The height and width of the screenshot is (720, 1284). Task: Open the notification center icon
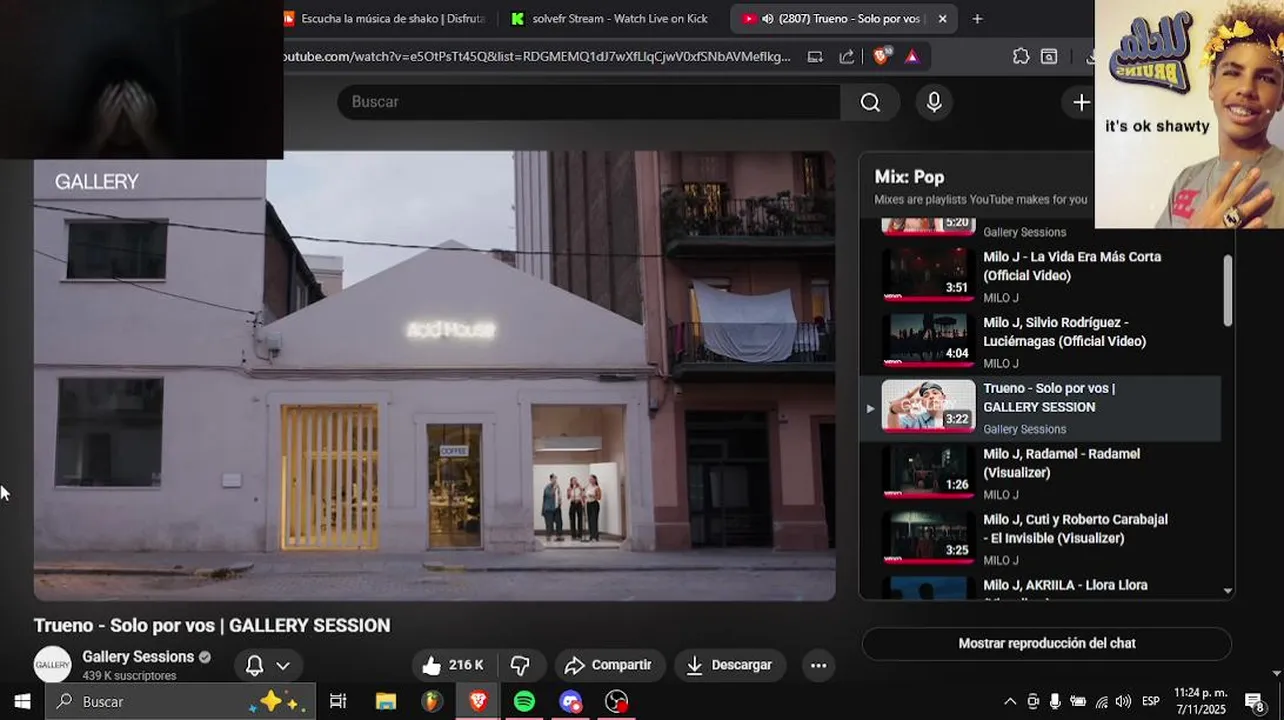click(x=1254, y=701)
